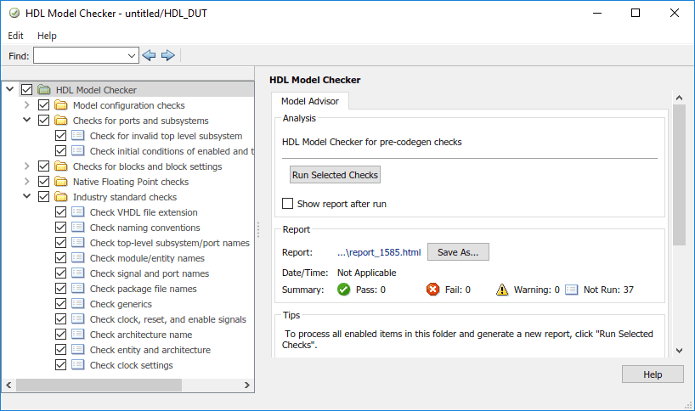Click Run Selected Checks button
Viewport: 695px width, 411px height.
tap(335, 175)
